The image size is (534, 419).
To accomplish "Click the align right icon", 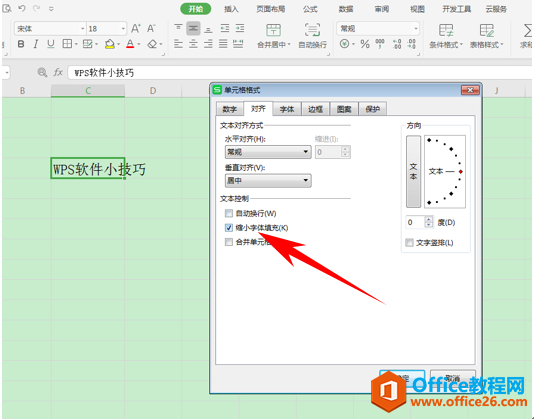I will [208, 44].
